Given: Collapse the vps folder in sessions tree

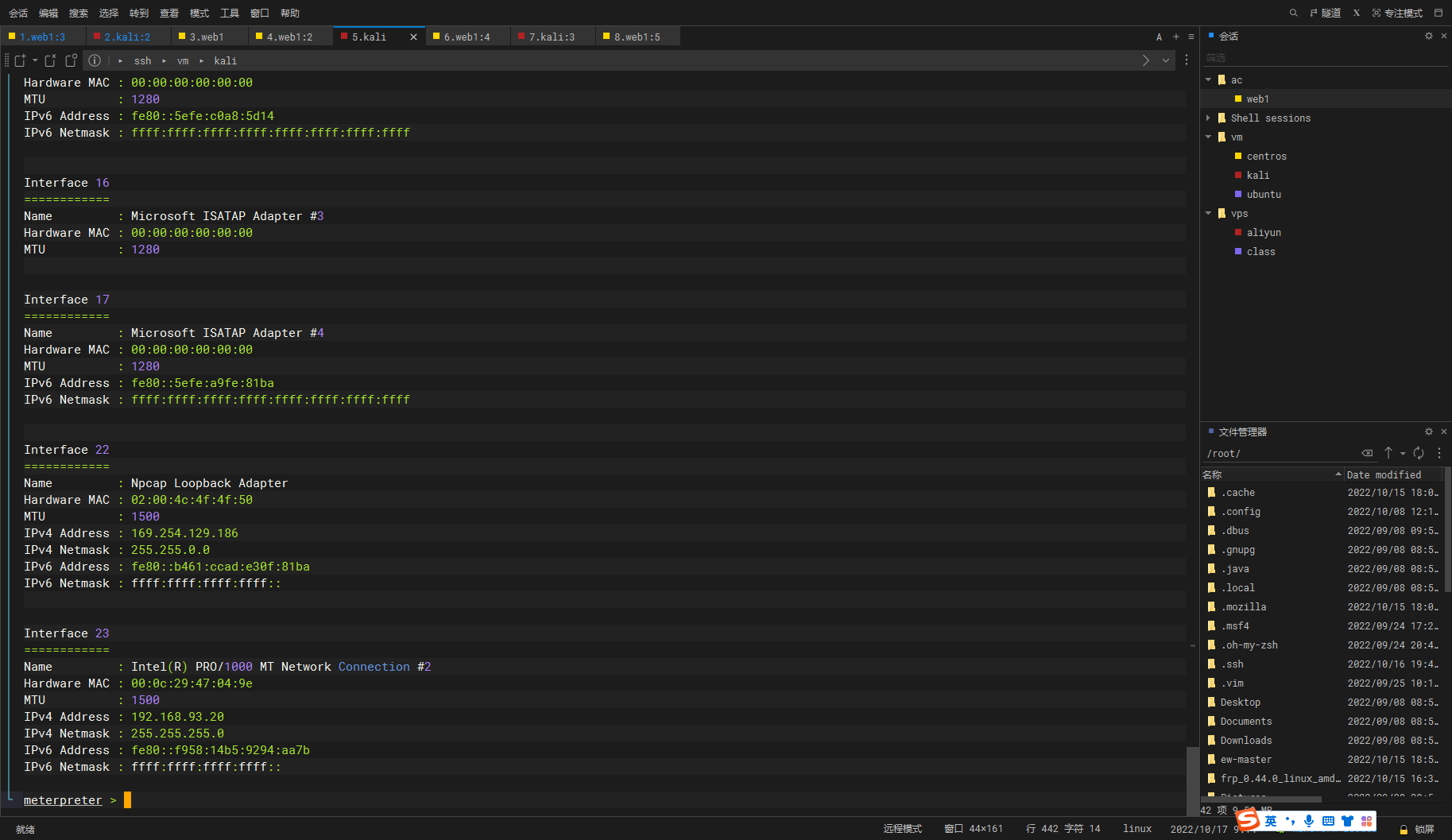Looking at the screenshot, I should (x=1208, y=213).
